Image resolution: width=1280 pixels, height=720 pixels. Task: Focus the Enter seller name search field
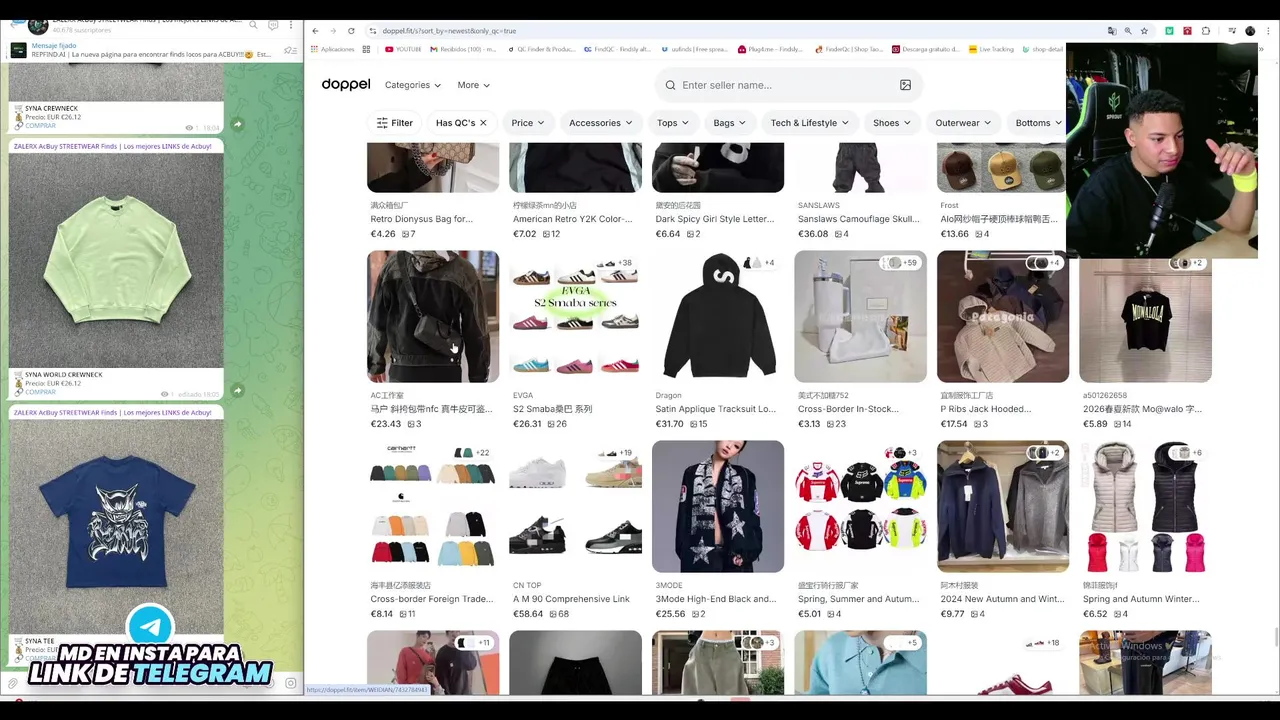coord(788,85)
